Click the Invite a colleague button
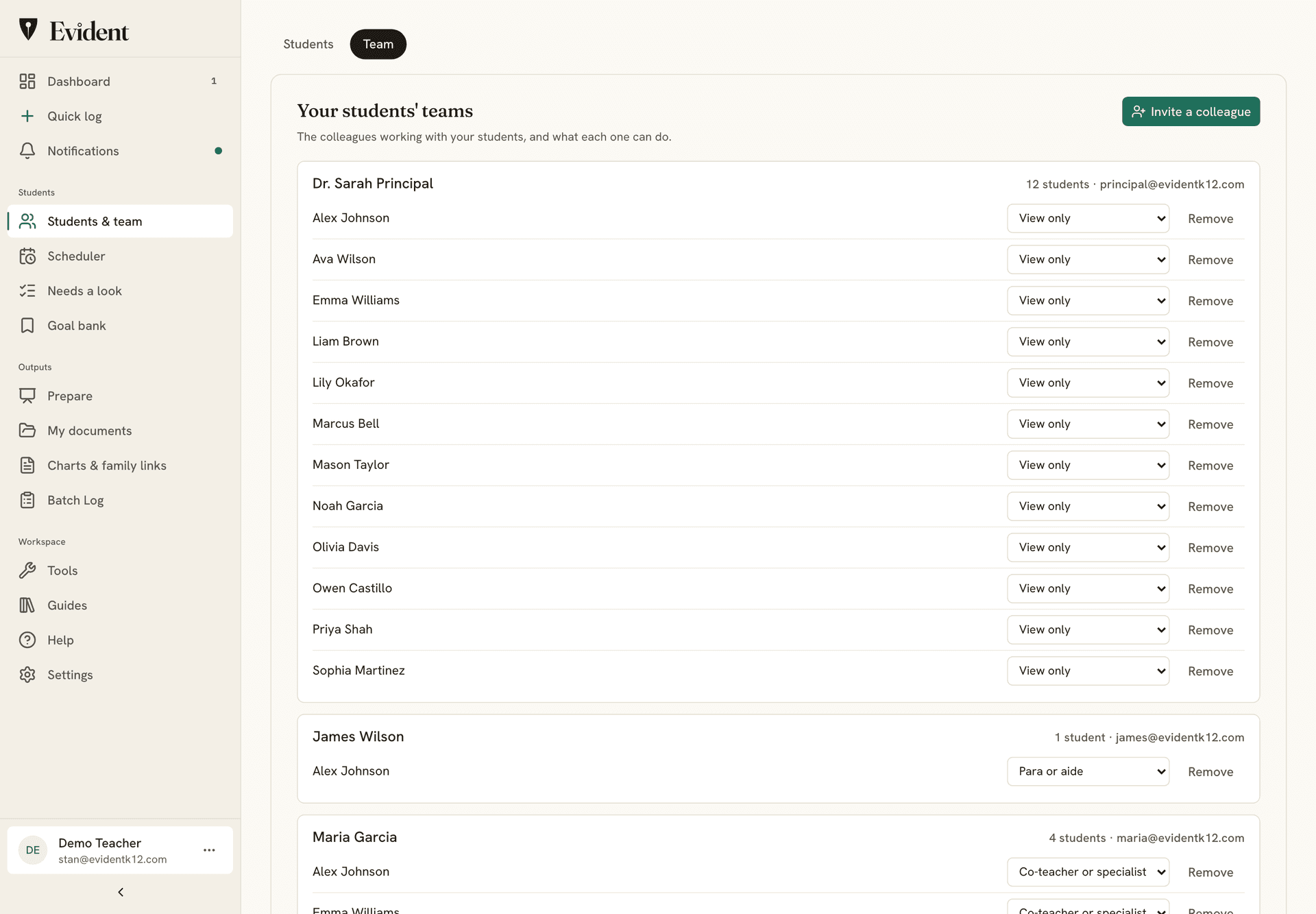The image size is (1316, 914). pos(1191,112)
